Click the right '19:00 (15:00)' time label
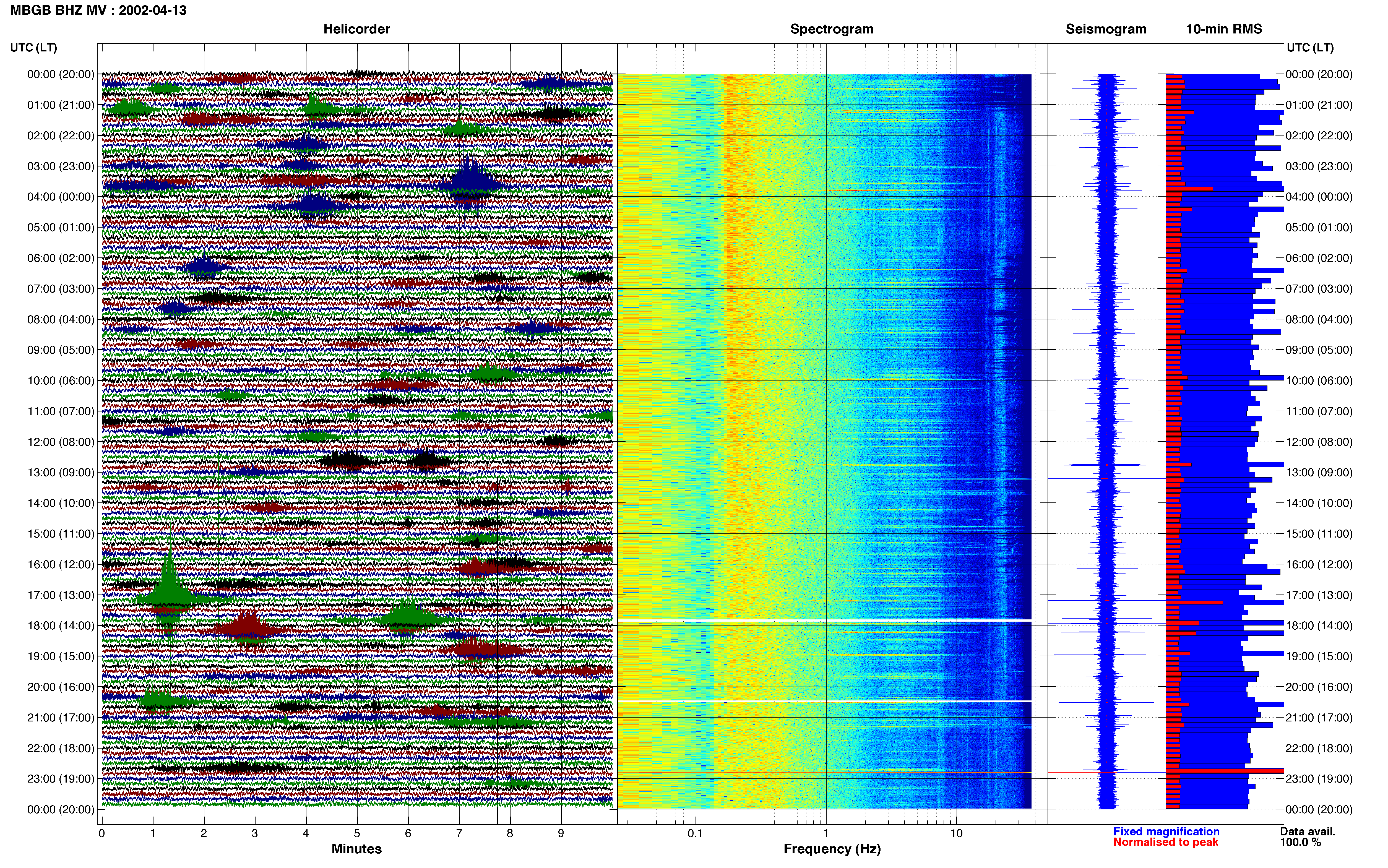The image size is (1388, 868). coord(1319,656)
